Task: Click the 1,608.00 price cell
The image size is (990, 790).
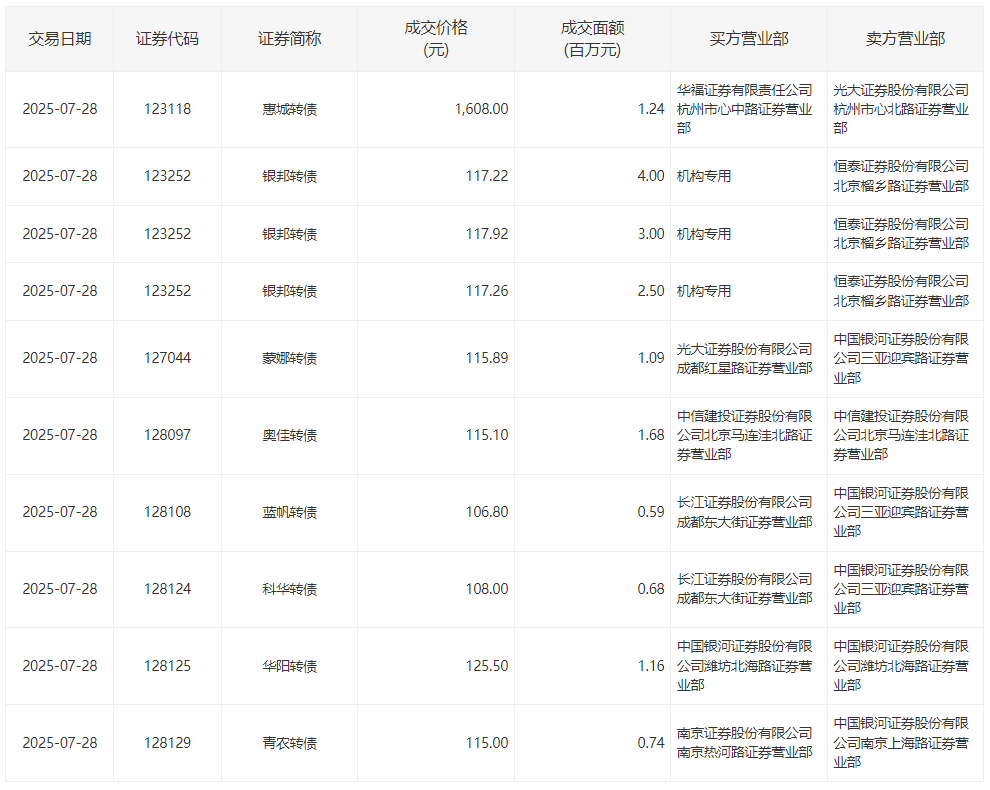Action: 481,109
